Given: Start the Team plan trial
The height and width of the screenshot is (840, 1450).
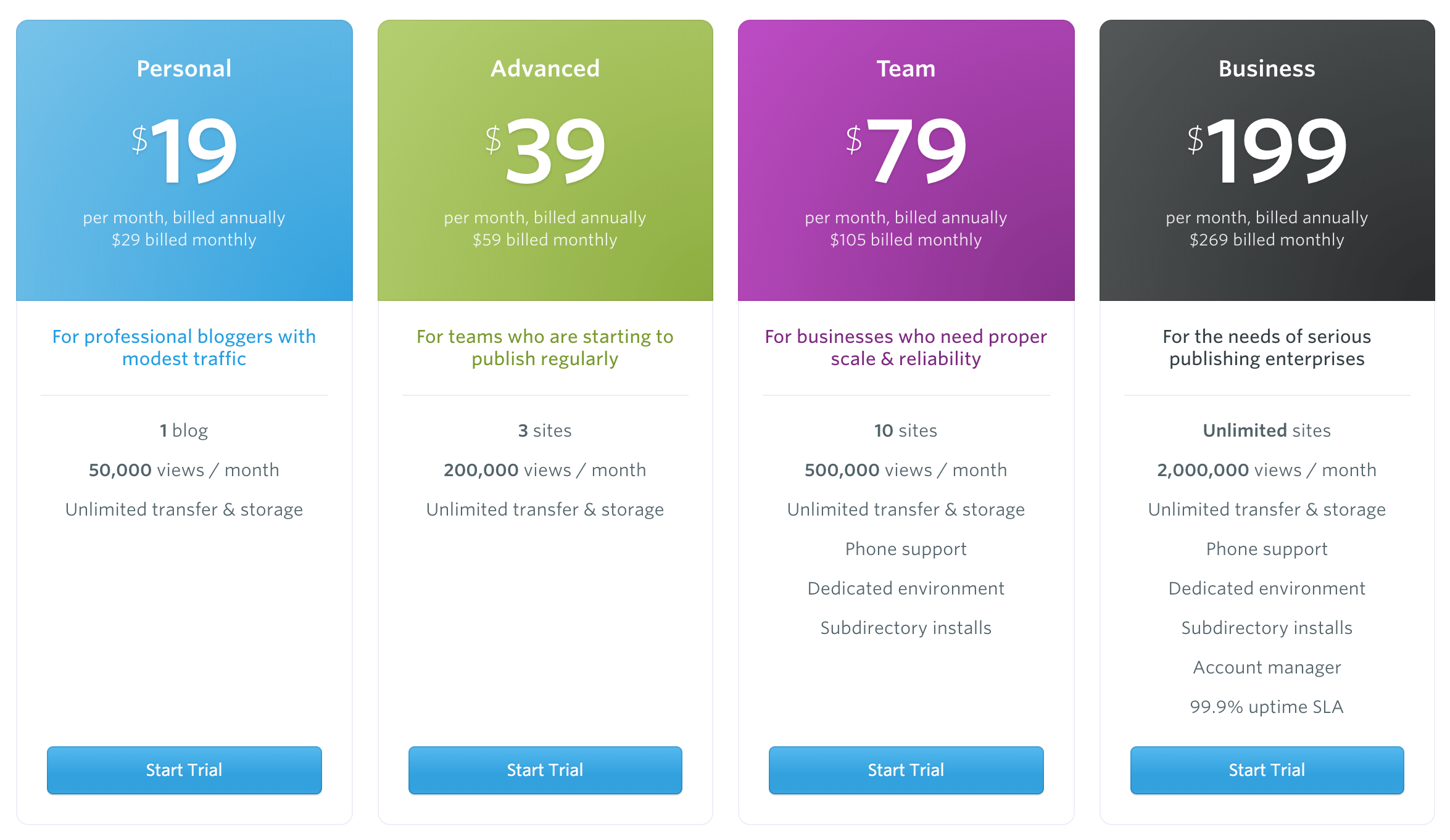Looking at the screenshot, I should coord(906,770).
